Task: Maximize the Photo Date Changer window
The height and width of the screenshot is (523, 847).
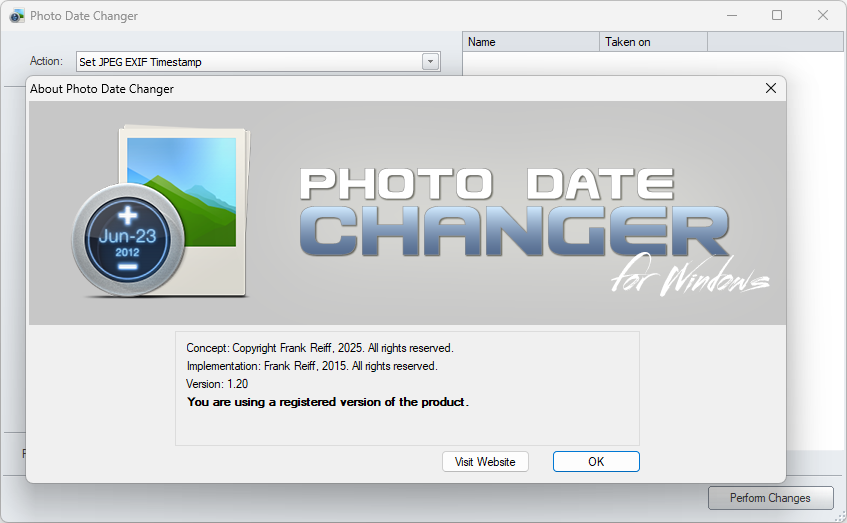Action: [x=777, y=15]
